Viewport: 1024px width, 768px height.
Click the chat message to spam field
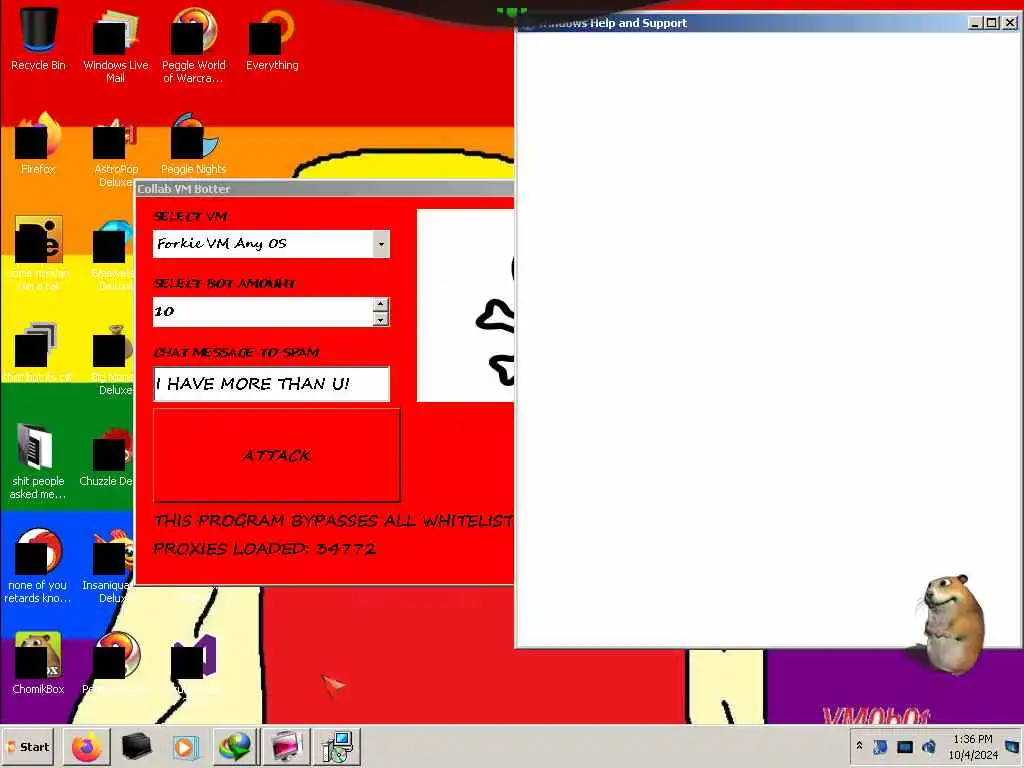(271, 384)
